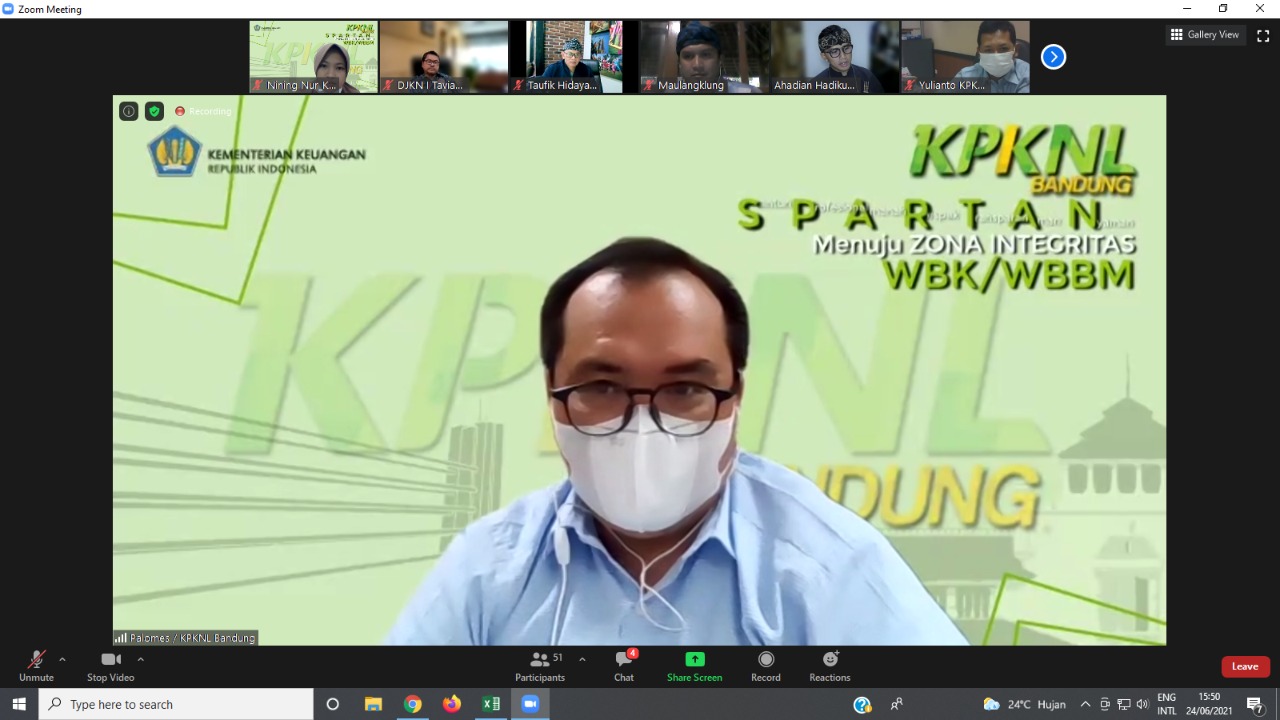The width and height of the screenshot is (1280, 720).
Task: Open the Reactions menu
Action: click(829, 666)
